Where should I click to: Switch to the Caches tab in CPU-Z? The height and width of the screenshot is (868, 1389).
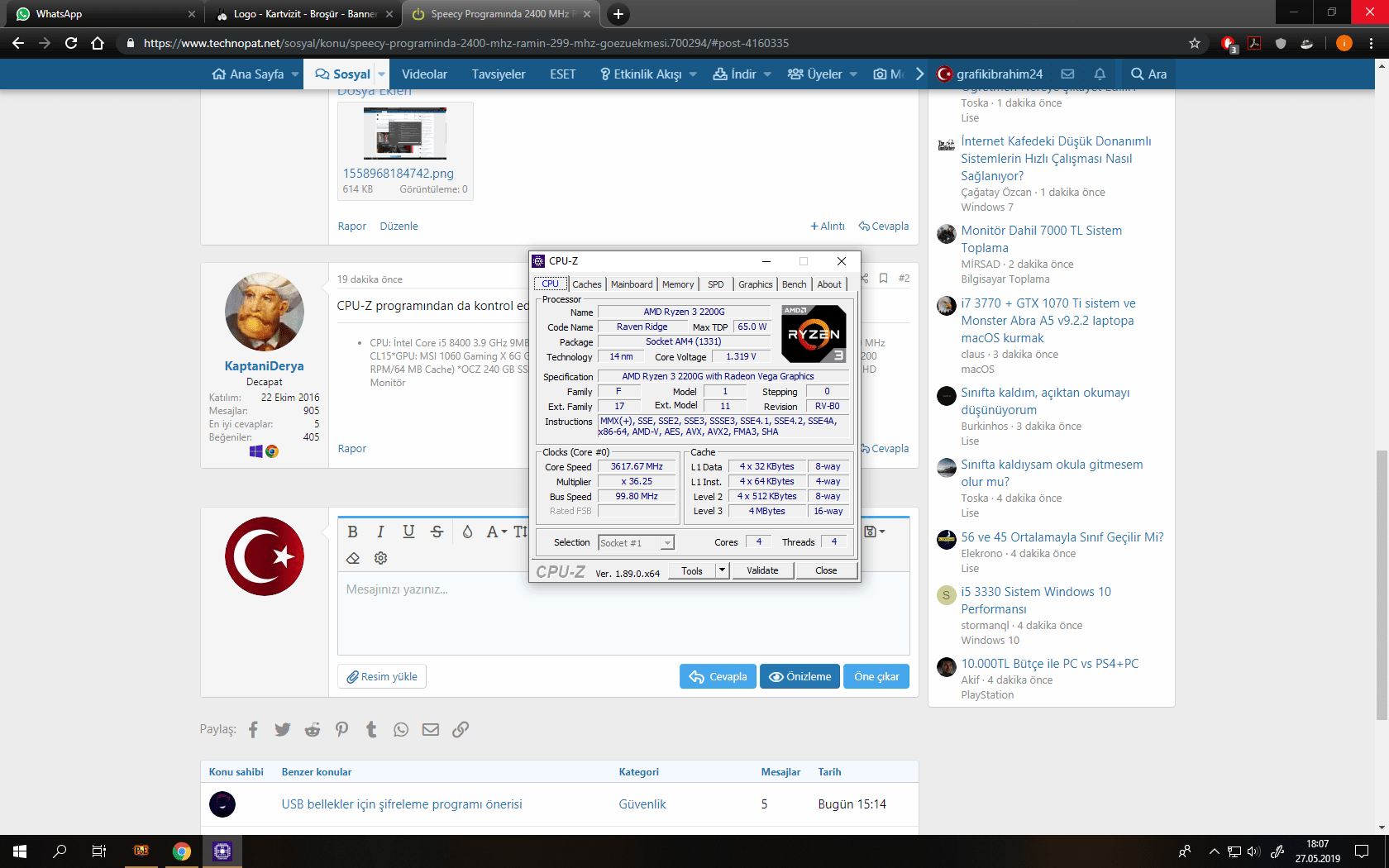click(587, 284)
